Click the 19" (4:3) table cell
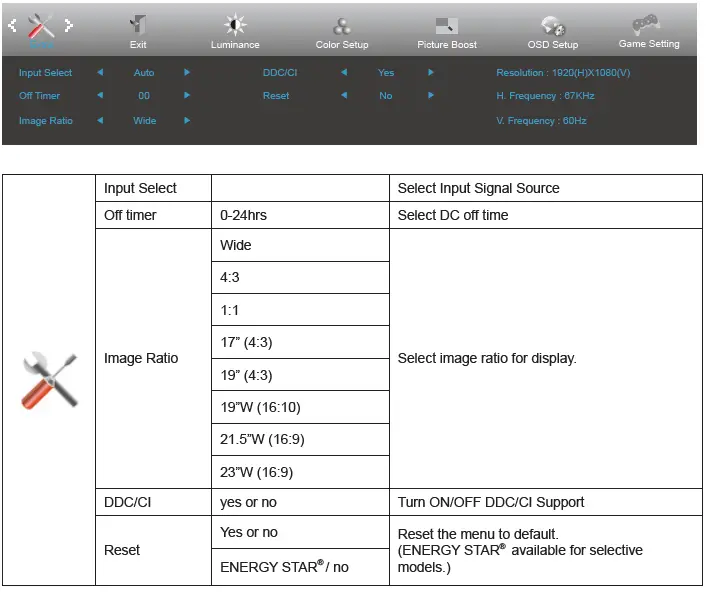Screen dimensions: 707x593 [x=300, y=375]
